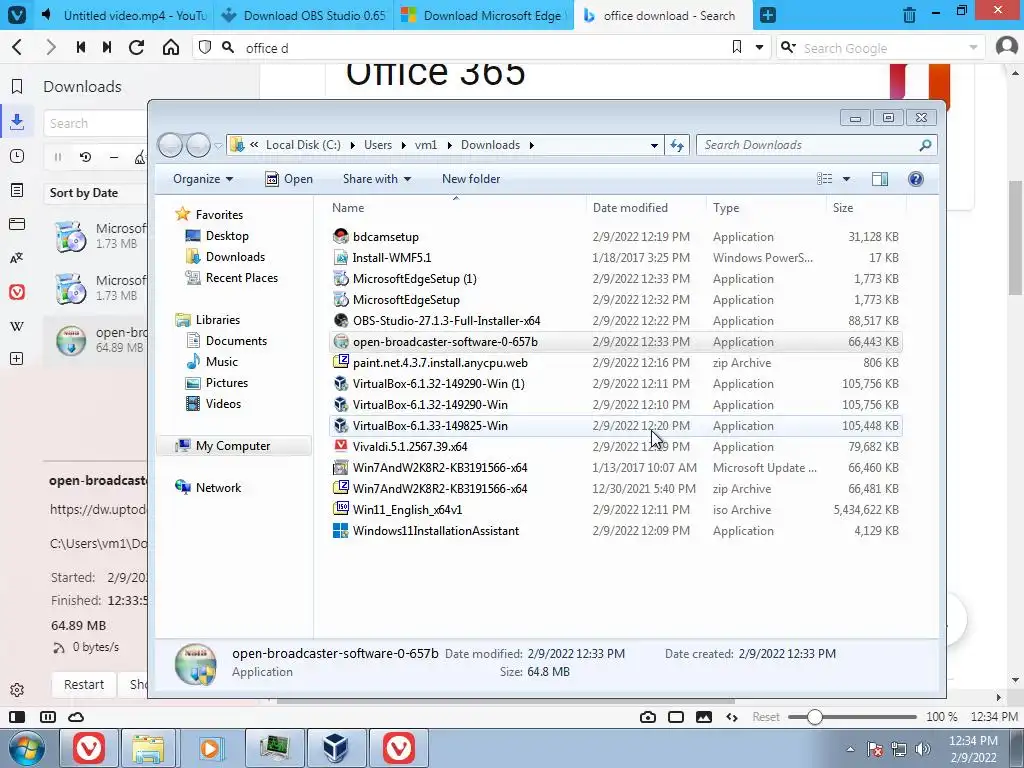
Task: Switch to Download OBS Studio tab
Action: [x=303, y=15]
